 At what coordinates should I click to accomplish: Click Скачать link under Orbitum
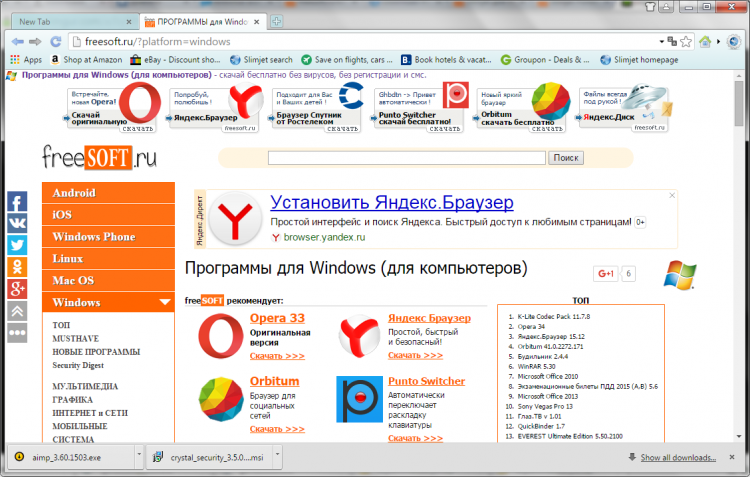pyautogui.click(x=277, y=429)
